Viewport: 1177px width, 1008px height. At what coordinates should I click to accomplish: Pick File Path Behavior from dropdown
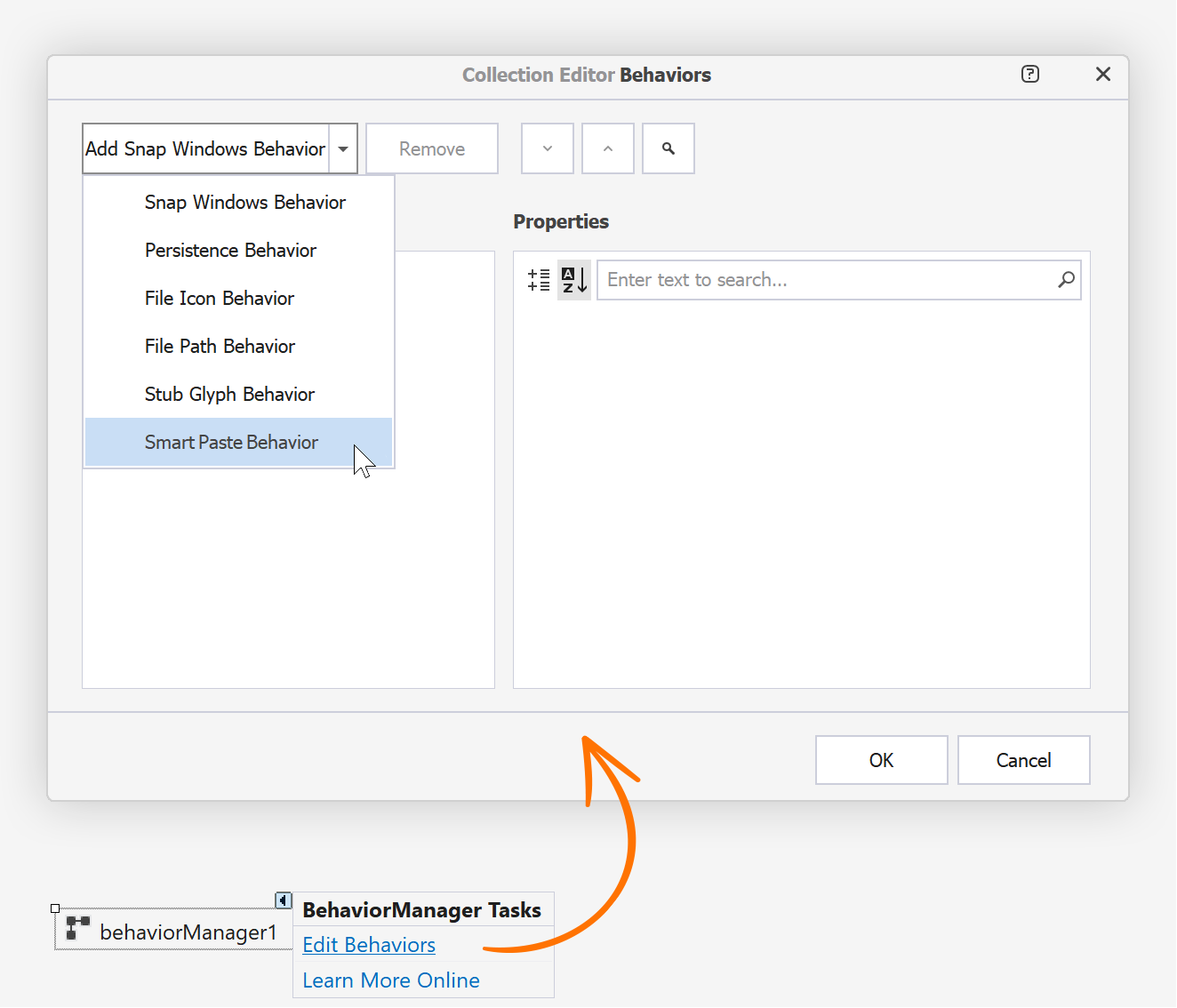coord(220,347)
